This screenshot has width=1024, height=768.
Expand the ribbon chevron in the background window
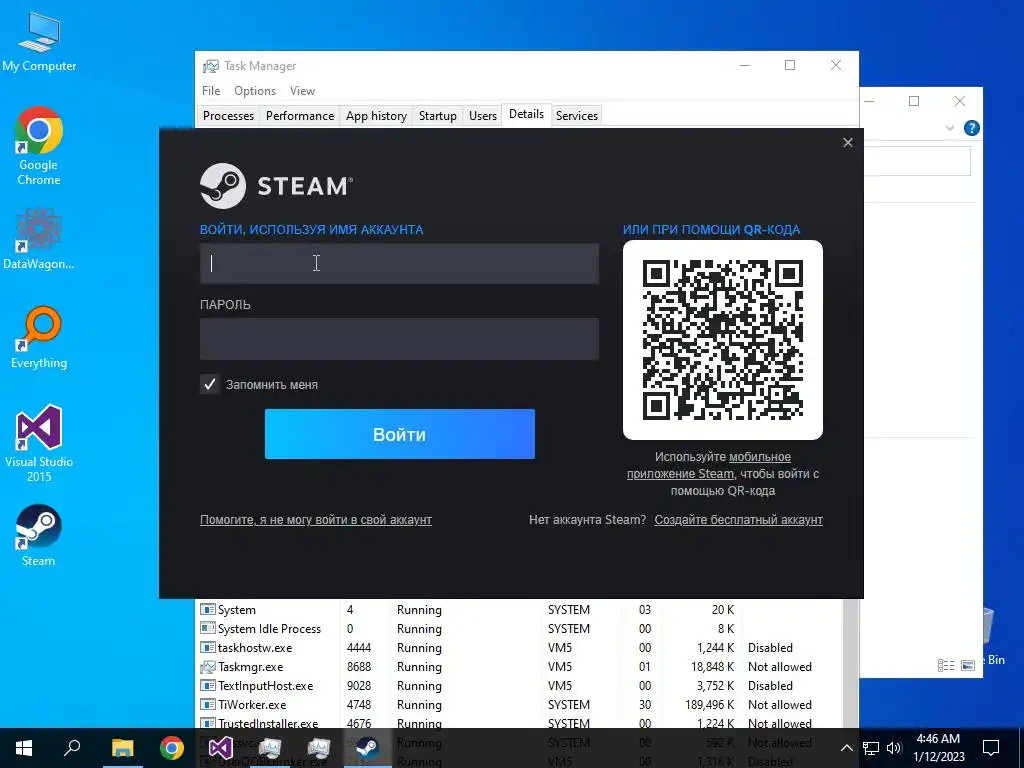(950, 128)
